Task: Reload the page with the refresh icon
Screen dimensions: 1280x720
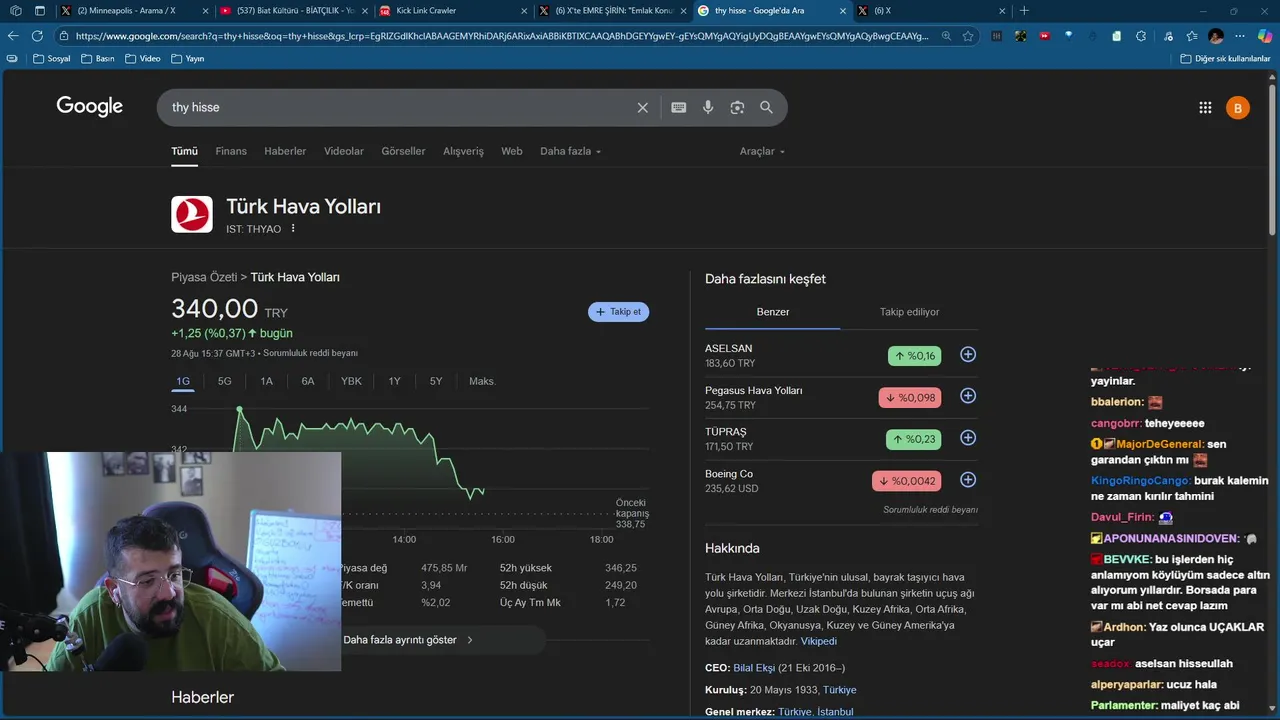Action: [x=37, y=36]
